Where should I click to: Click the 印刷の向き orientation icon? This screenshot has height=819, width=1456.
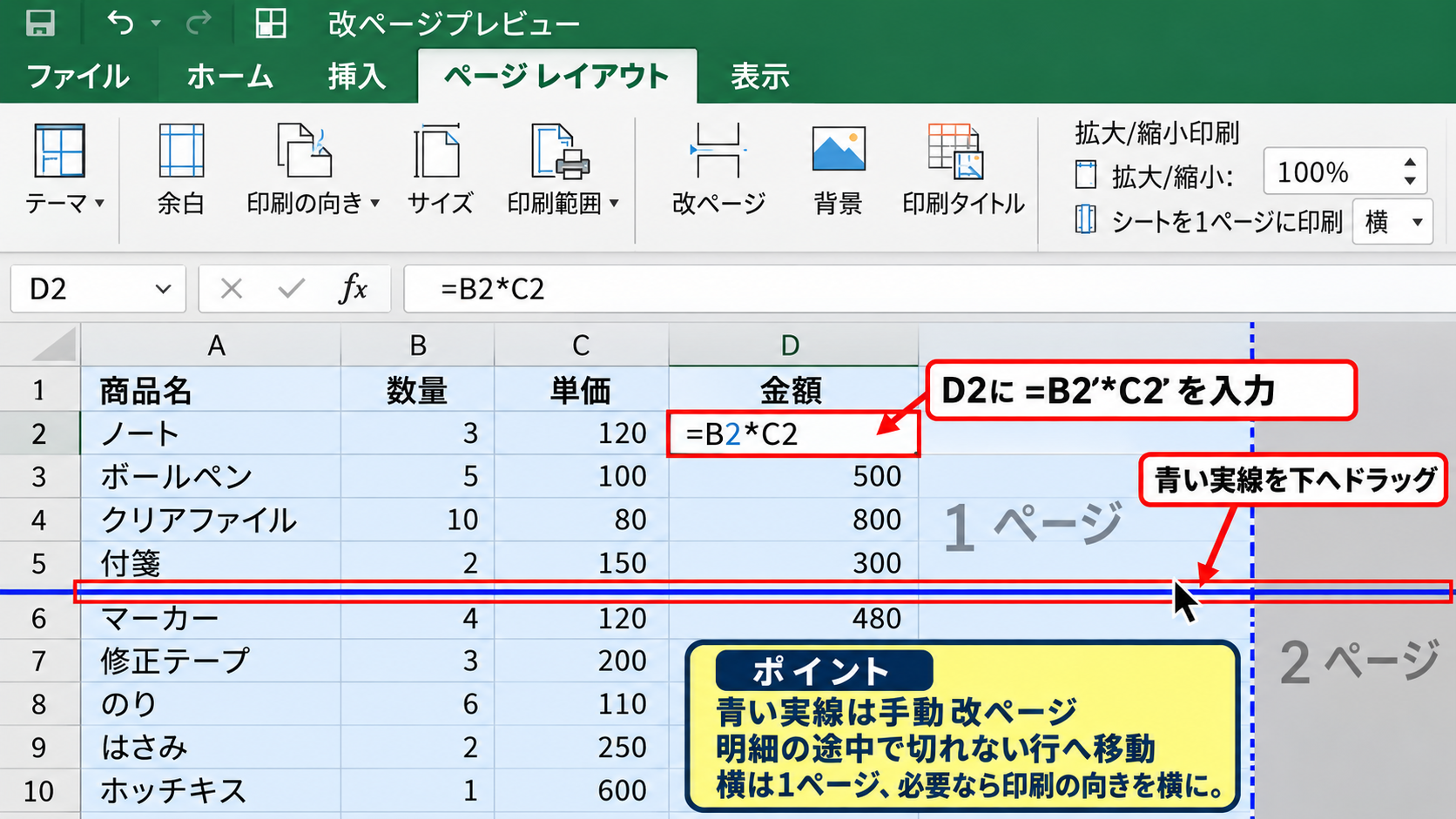(304, 151)
